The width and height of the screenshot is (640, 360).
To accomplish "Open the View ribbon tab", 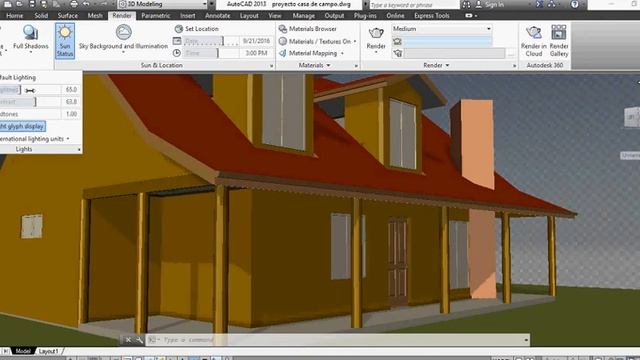I will pos(275,16).
